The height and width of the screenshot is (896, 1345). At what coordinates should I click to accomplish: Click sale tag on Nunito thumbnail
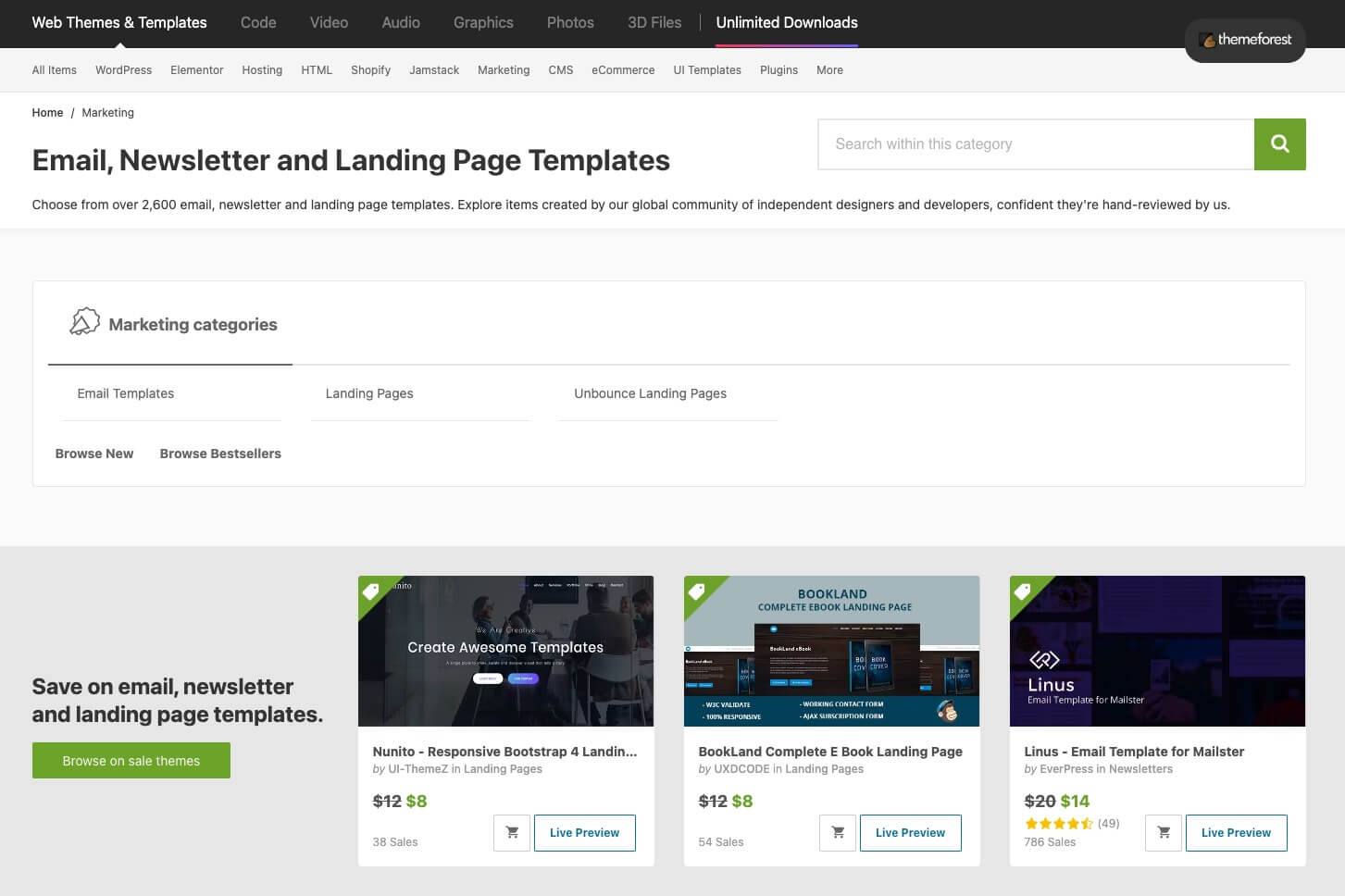[x=371, y=591]
